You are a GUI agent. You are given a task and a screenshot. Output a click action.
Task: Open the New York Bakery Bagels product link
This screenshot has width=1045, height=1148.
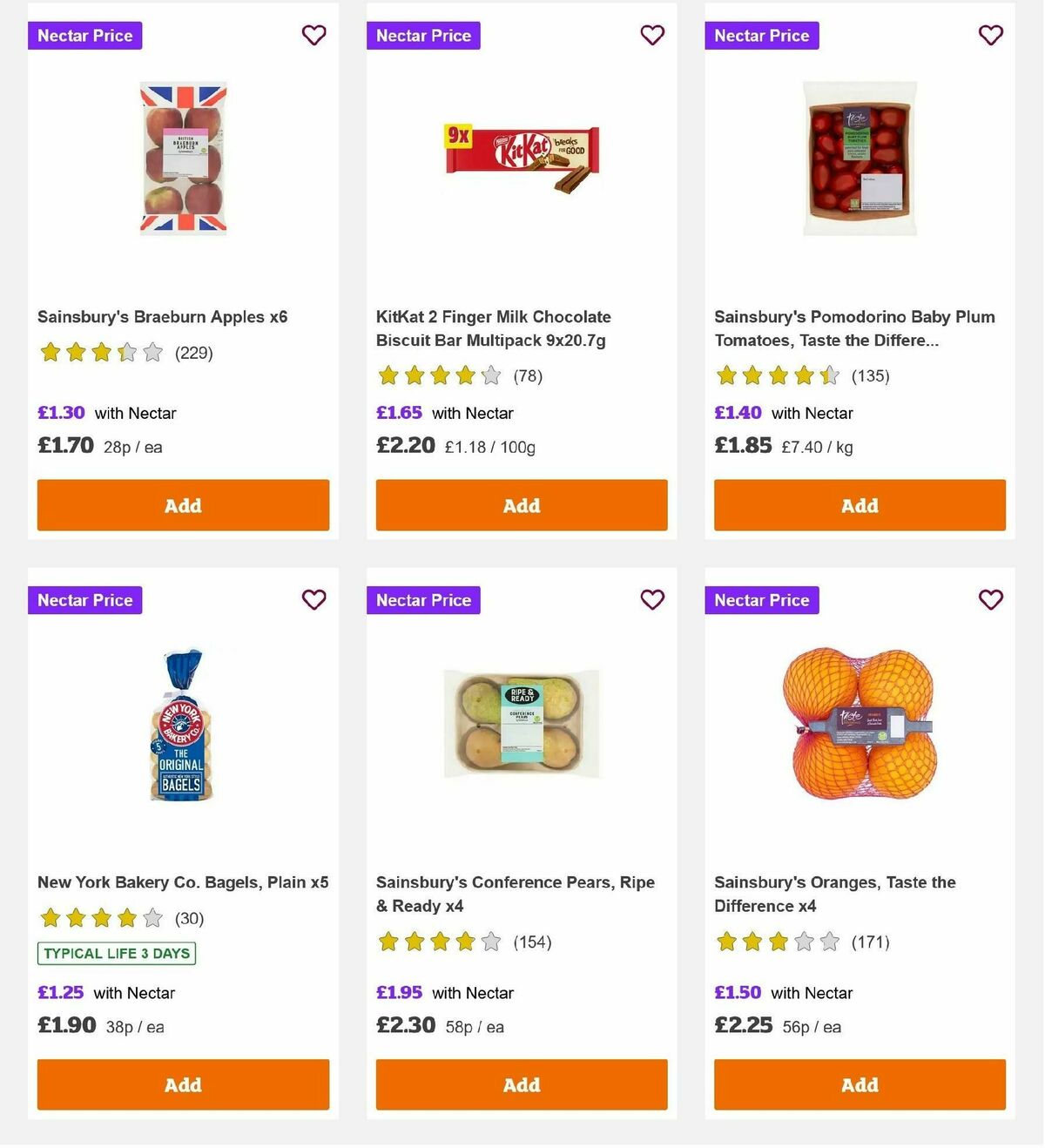(x=183, y=882)
